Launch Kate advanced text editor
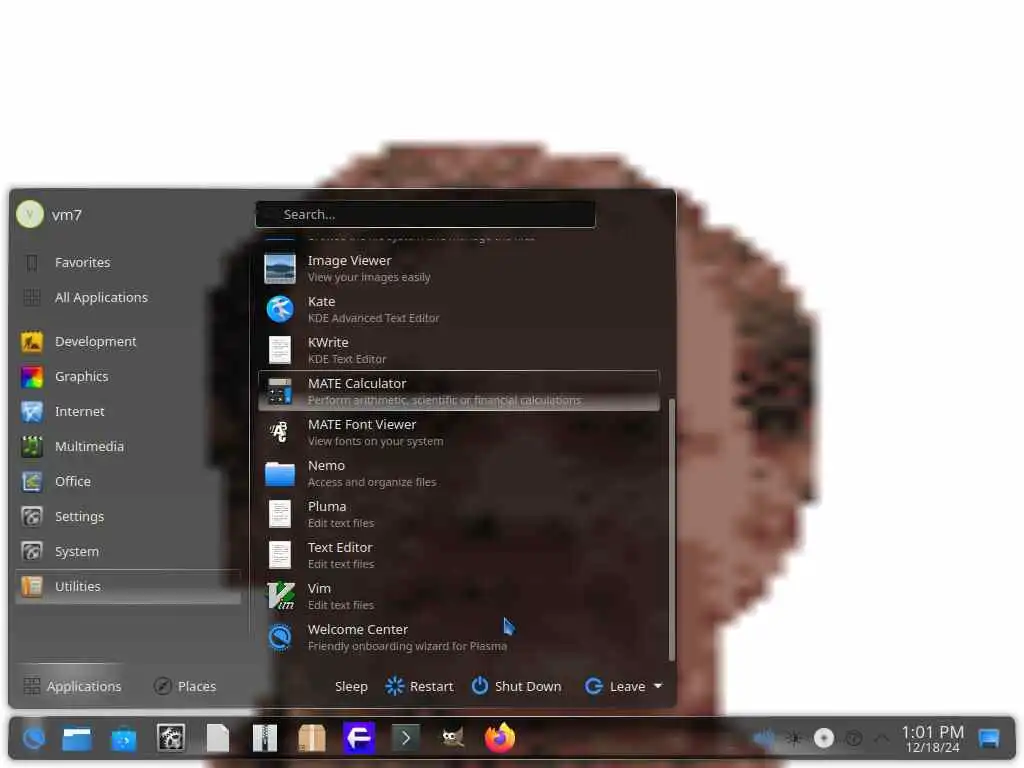The width and height of the screenshot is (1024, 768). pos(458,310)
